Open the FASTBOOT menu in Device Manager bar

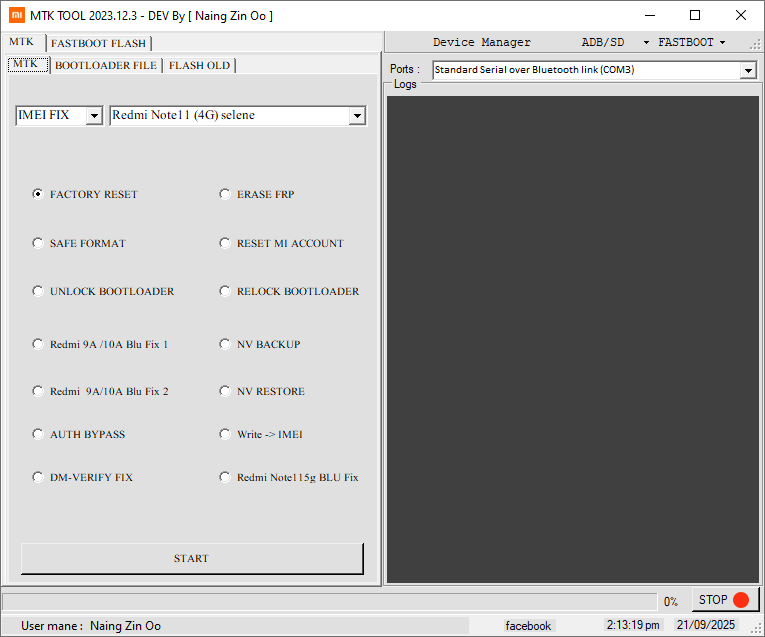(692, 43)
